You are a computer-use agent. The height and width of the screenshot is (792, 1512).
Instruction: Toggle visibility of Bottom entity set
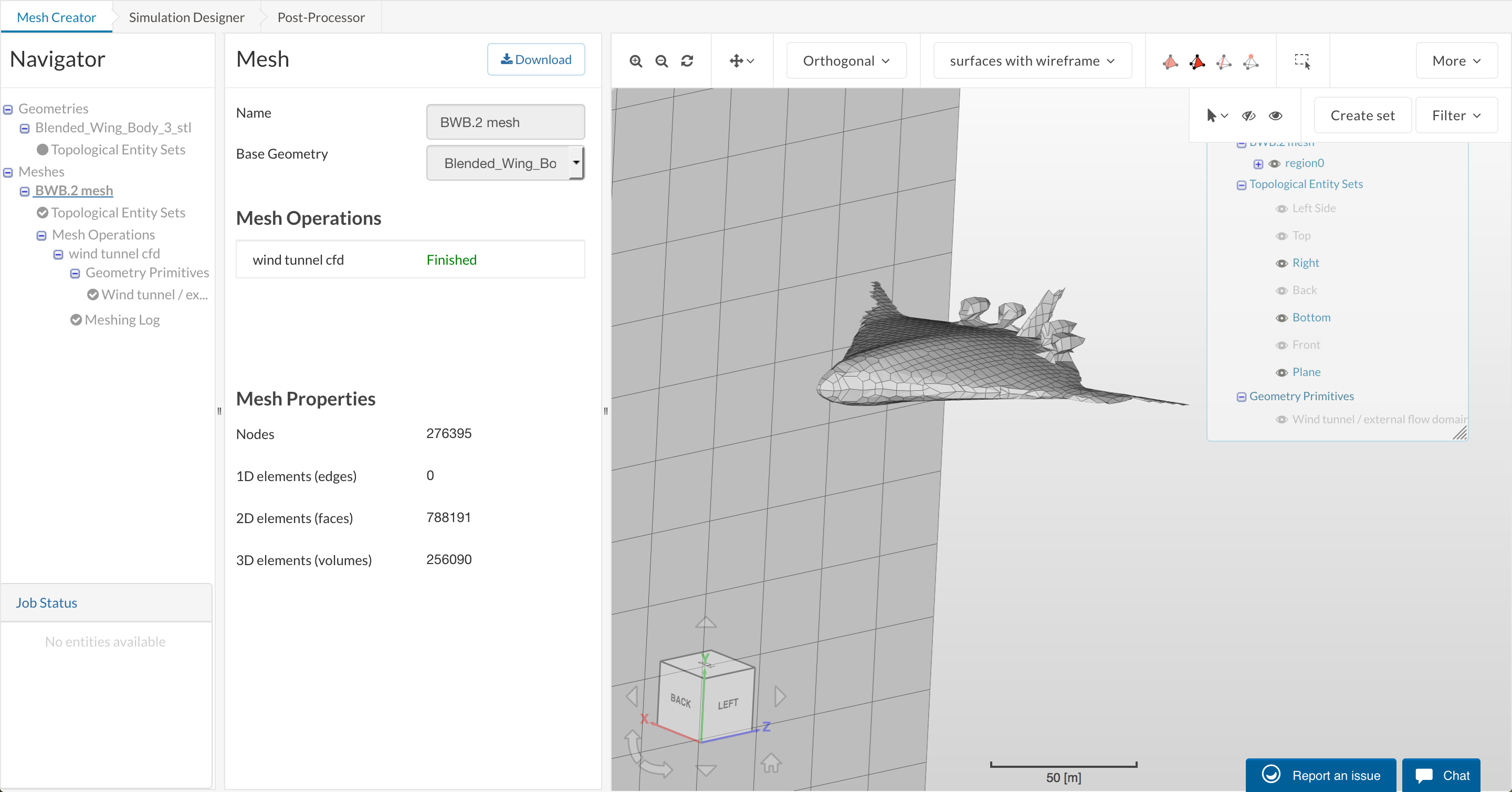[x=1282, y=318]
